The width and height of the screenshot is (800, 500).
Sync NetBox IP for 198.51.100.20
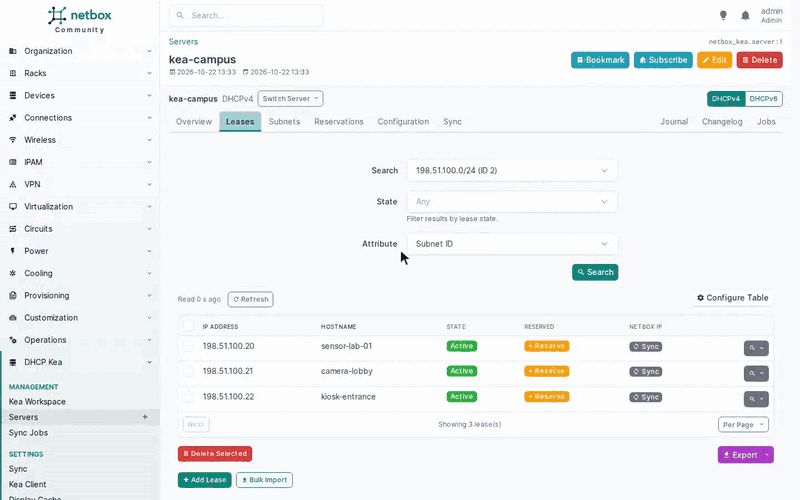(645, 346)
